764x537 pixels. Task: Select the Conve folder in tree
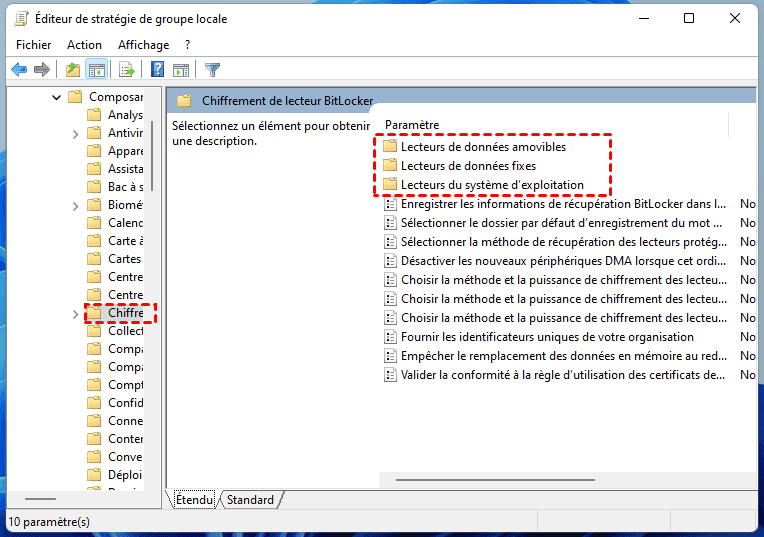(x=115, y=457)
